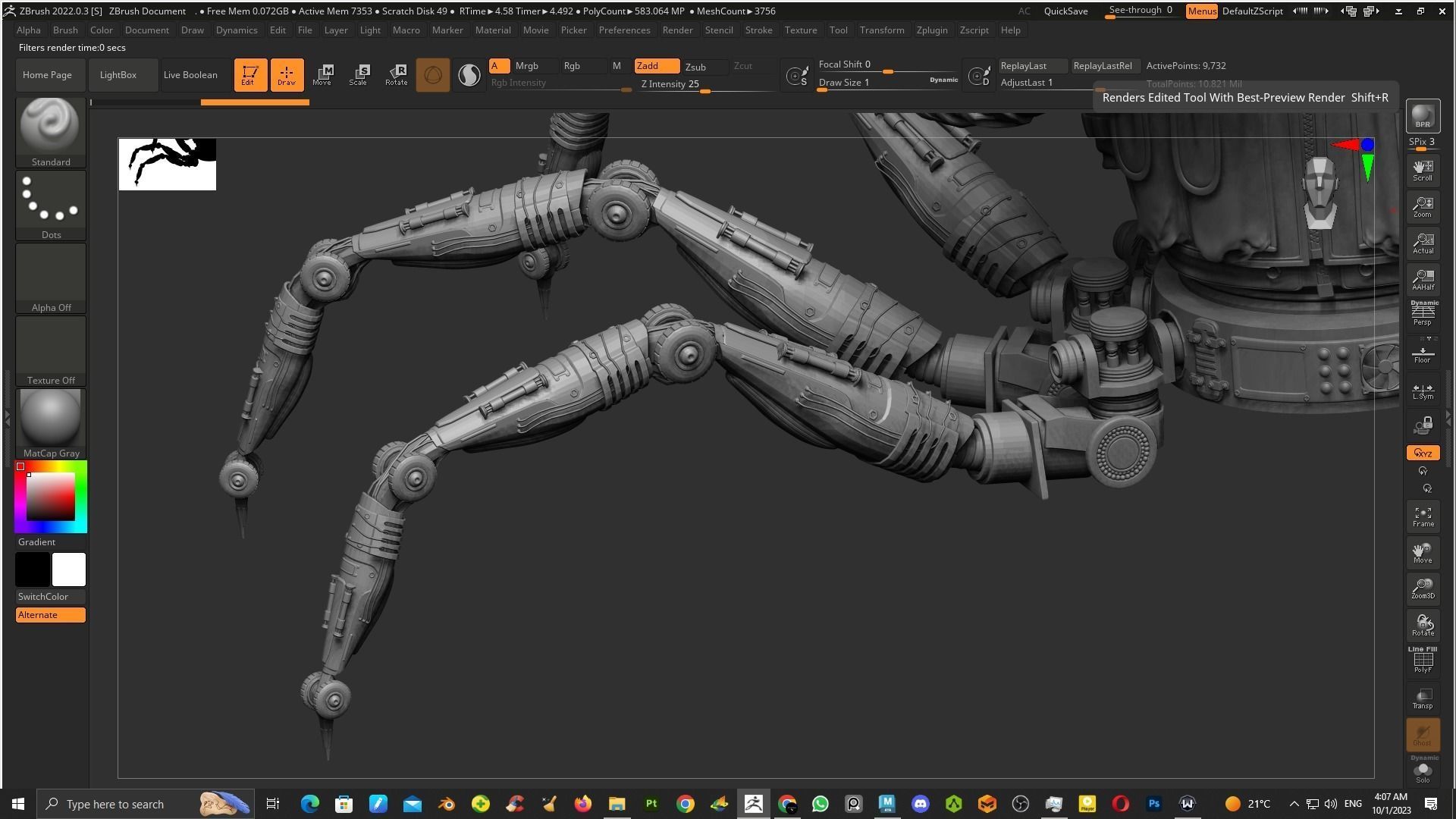
Task: Click QuickSave
Action: click(1065, 11)
